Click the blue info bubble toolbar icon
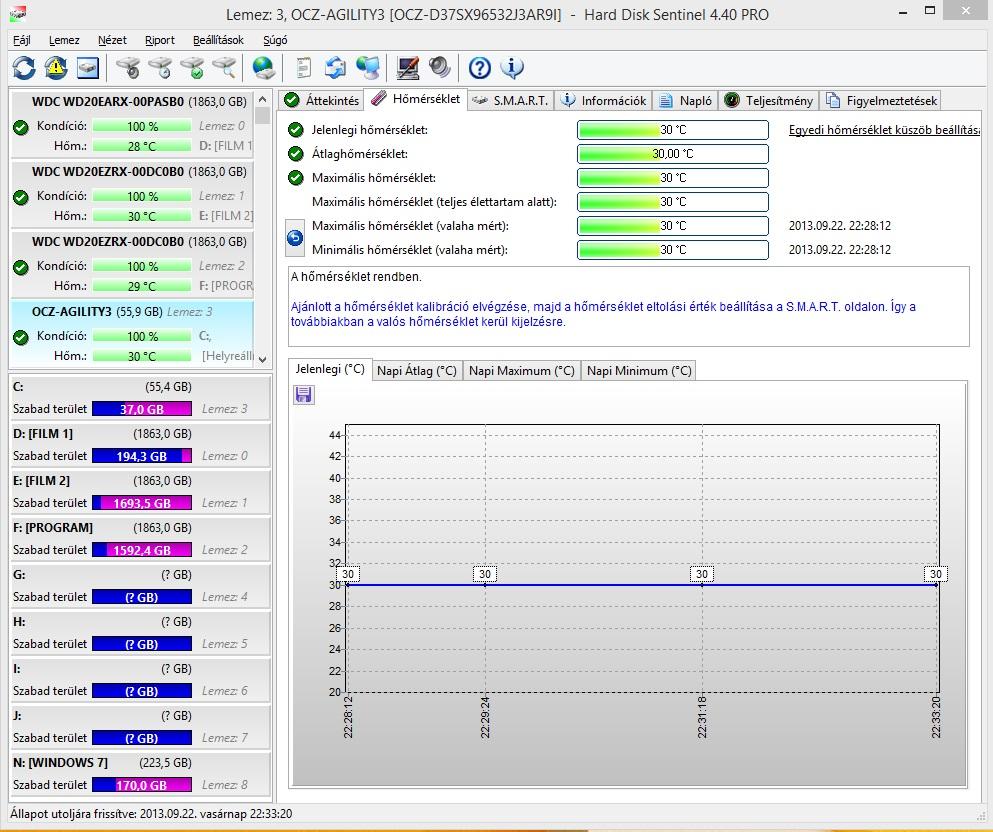Image resolution: width=993 pixels, height=832 pixels. click(512, 68)
